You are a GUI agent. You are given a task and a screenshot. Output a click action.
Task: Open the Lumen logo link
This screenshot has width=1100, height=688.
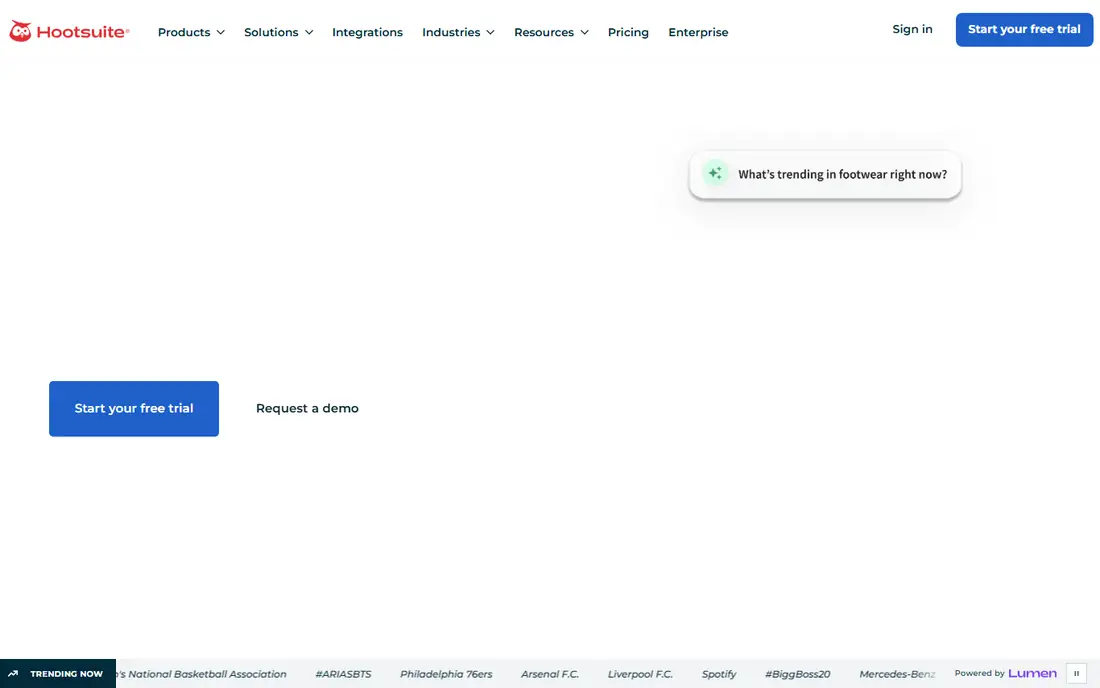[1032, 673]
